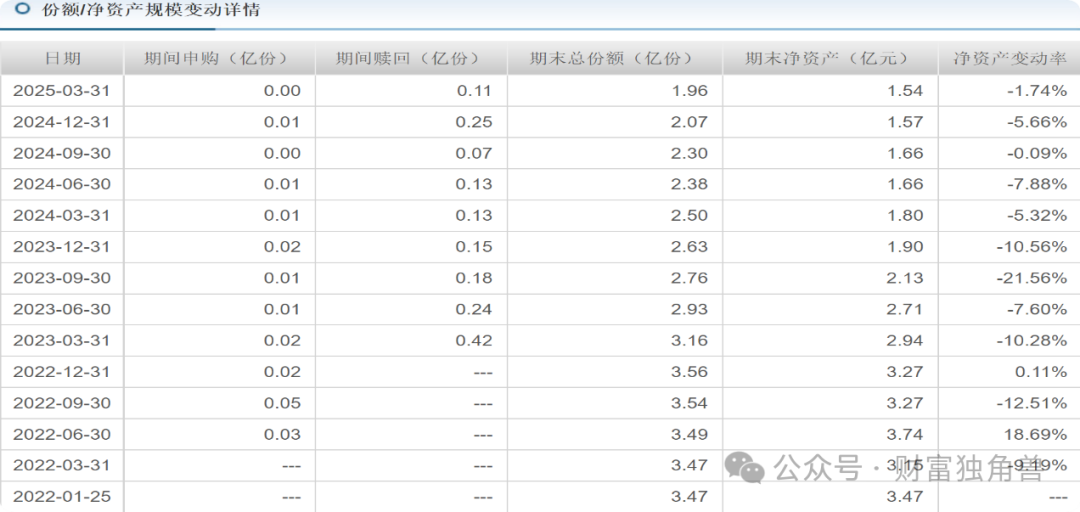Click total shares value 3.54
Viewport: 1080px width, 512px height.
pos(689,402)
